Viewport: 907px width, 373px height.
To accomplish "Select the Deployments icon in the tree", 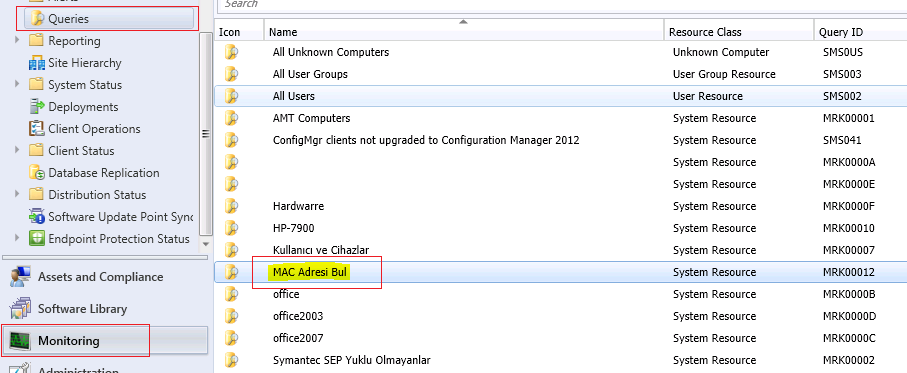I will (37, 107).
